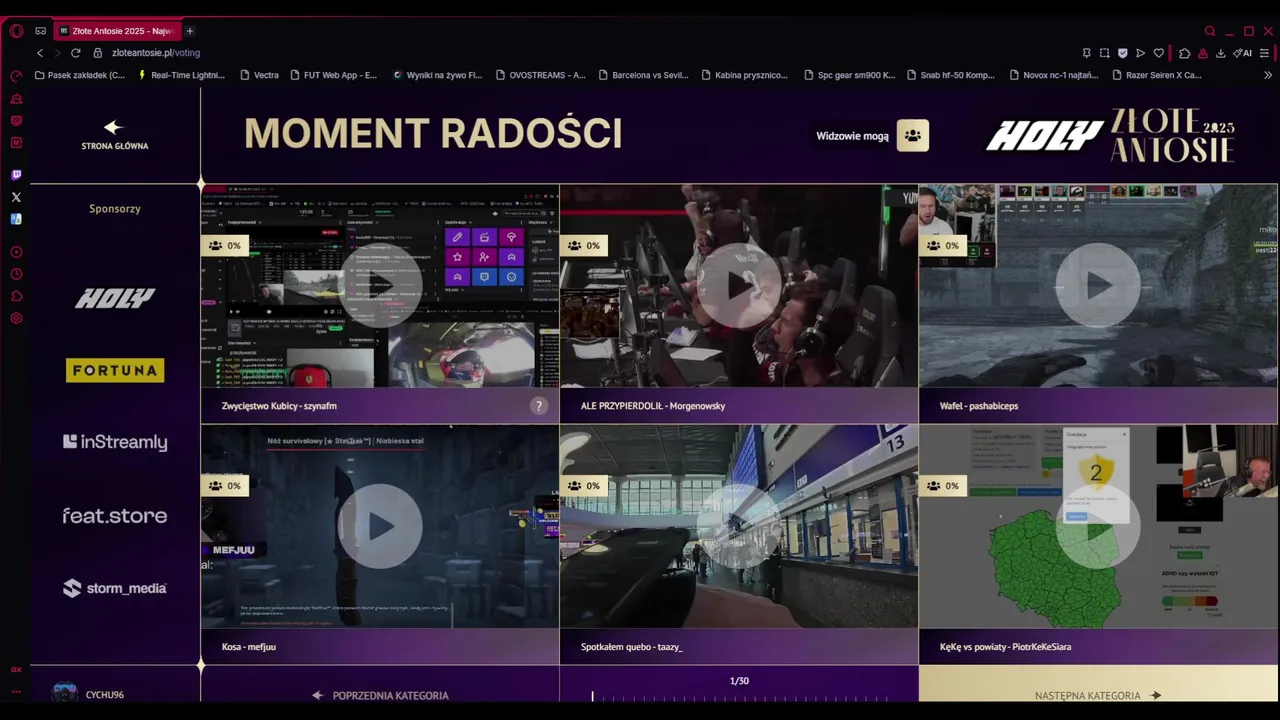Expand hidden bookmarks with double chevron
The height and width of the screenshot is (720, 1280).
1268,75
